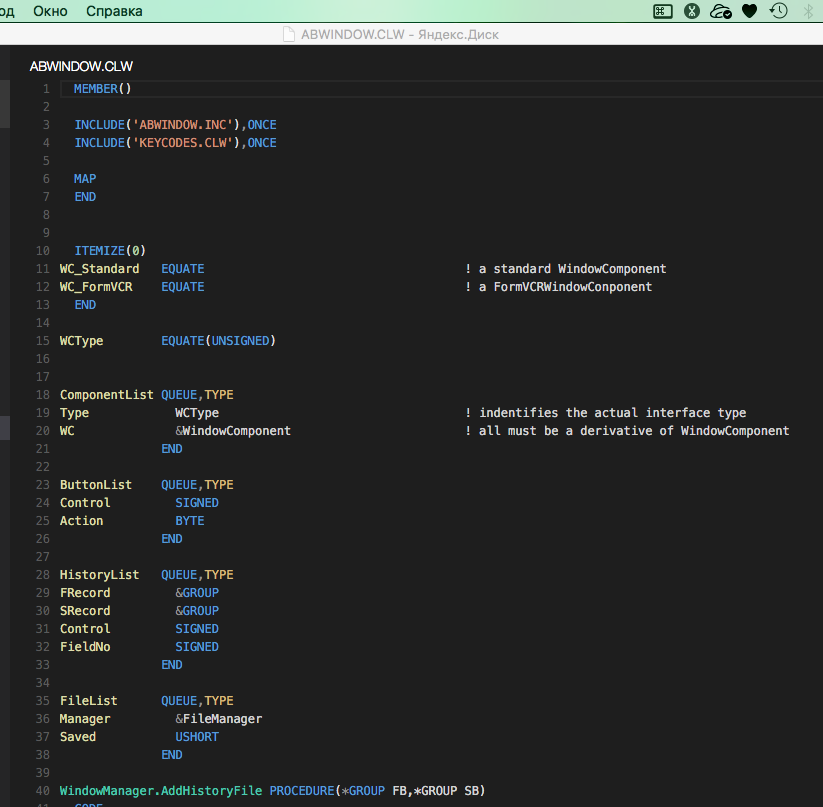Click line number 1 in the gutter
823x807 pixels.
click(x=46, y=89)
